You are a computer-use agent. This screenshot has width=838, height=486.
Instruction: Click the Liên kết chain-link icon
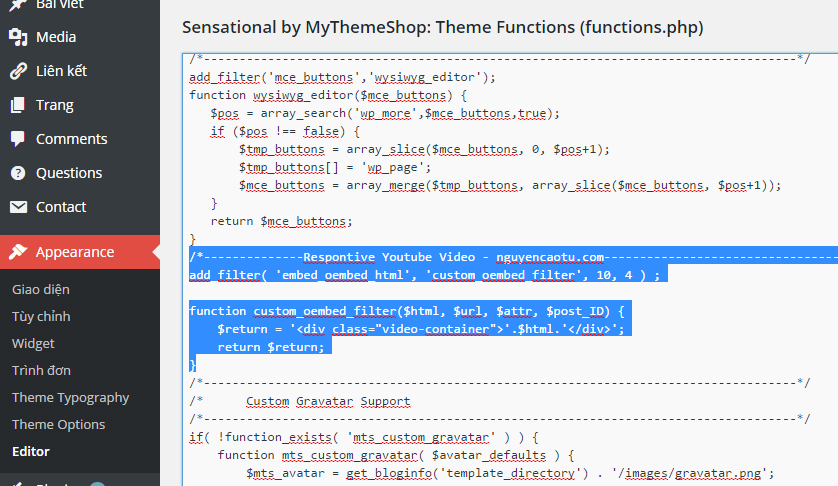tap(18, 71)
